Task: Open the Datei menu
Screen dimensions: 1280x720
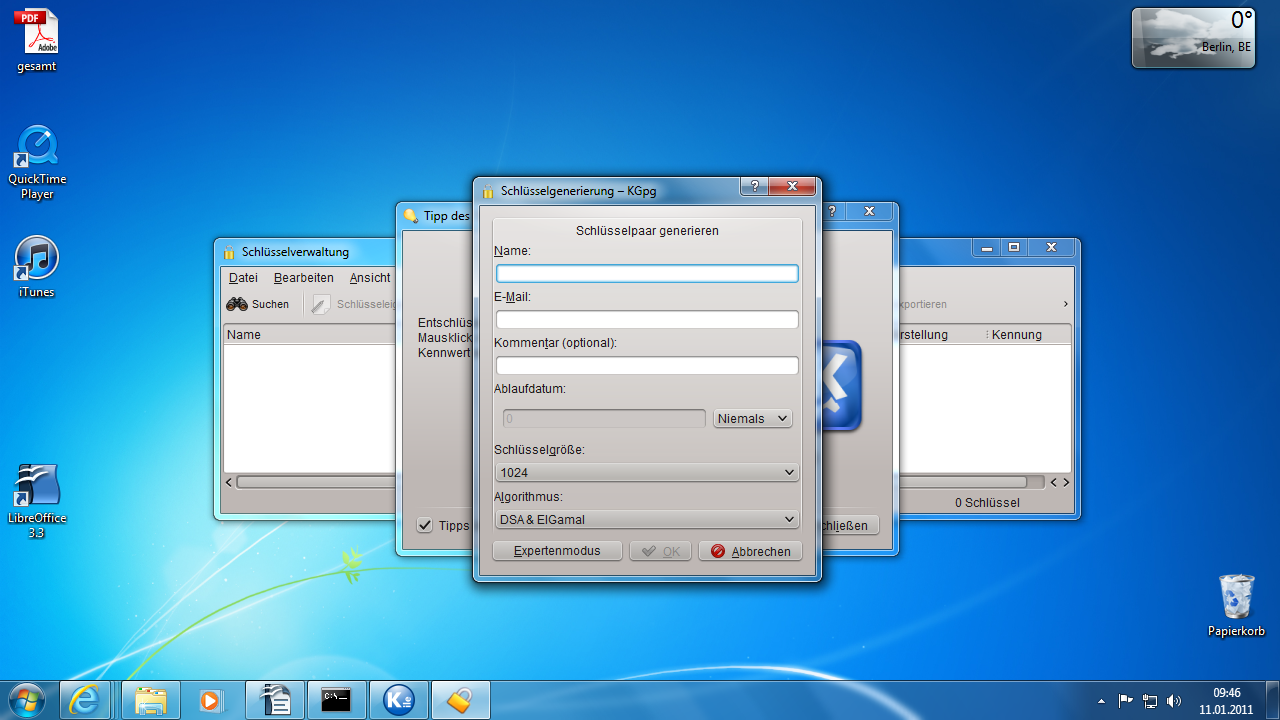Action: click(x=243, y=277)
